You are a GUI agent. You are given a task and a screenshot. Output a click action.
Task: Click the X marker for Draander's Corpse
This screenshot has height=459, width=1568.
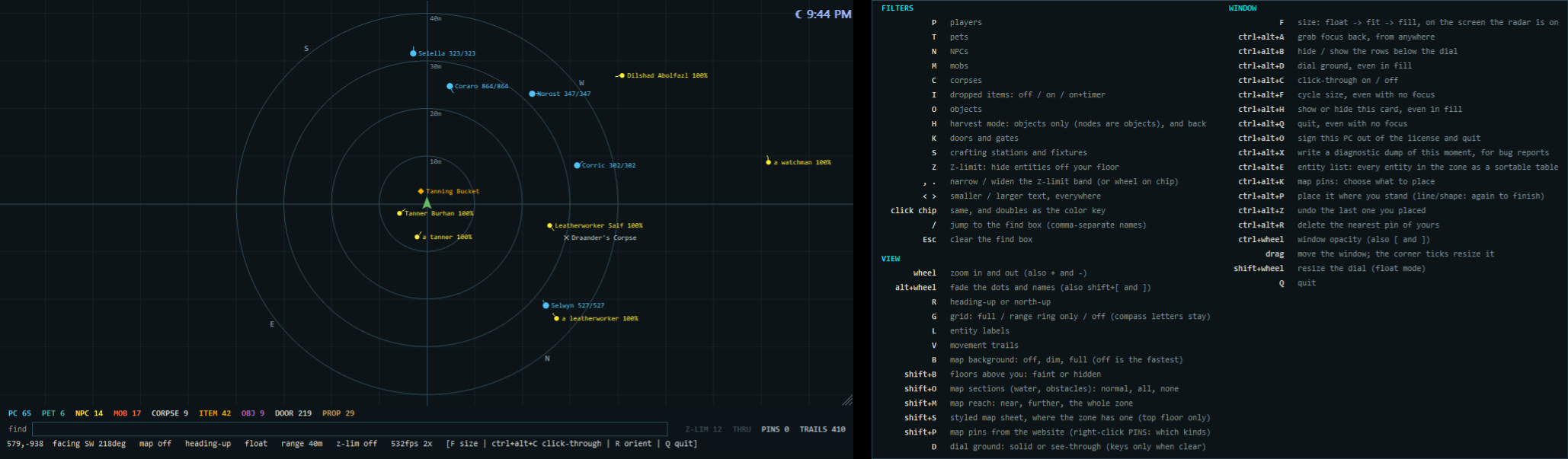[566, 237]
